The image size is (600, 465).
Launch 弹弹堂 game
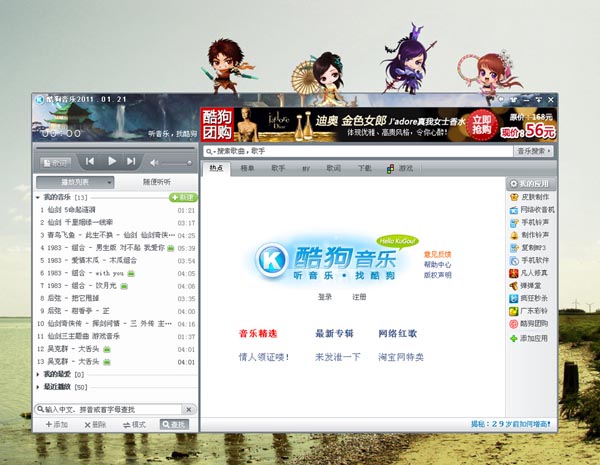[525, 286]
